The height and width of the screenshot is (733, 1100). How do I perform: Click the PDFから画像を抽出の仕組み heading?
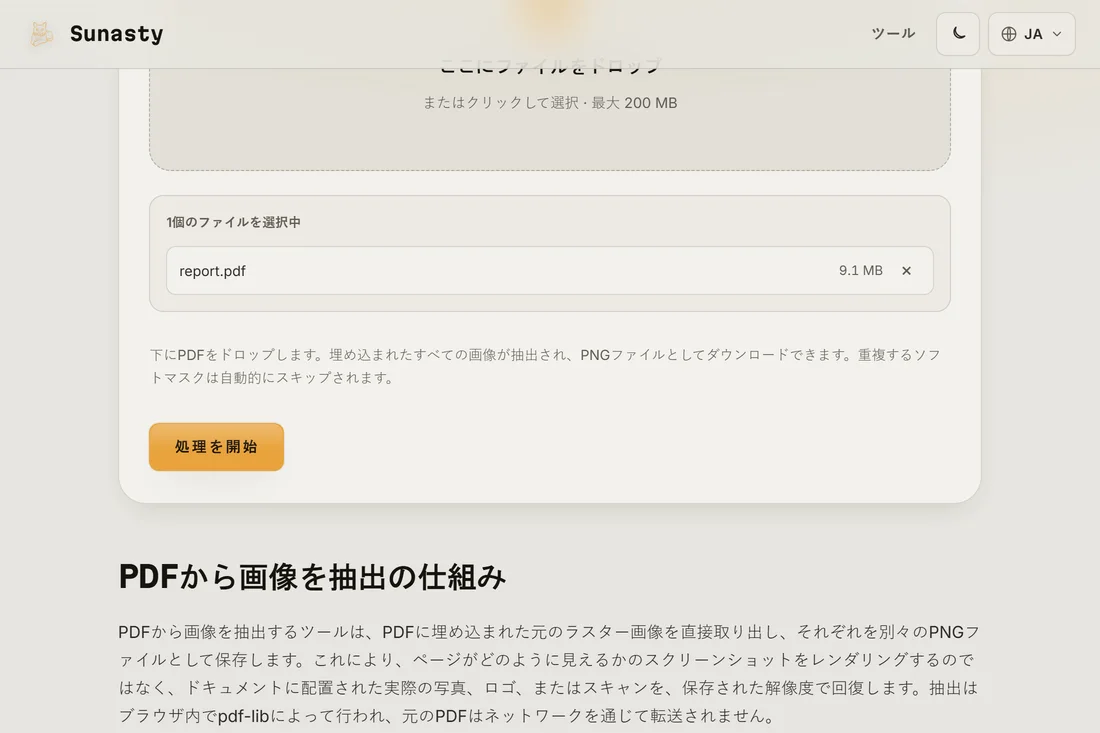click(312, 577)
